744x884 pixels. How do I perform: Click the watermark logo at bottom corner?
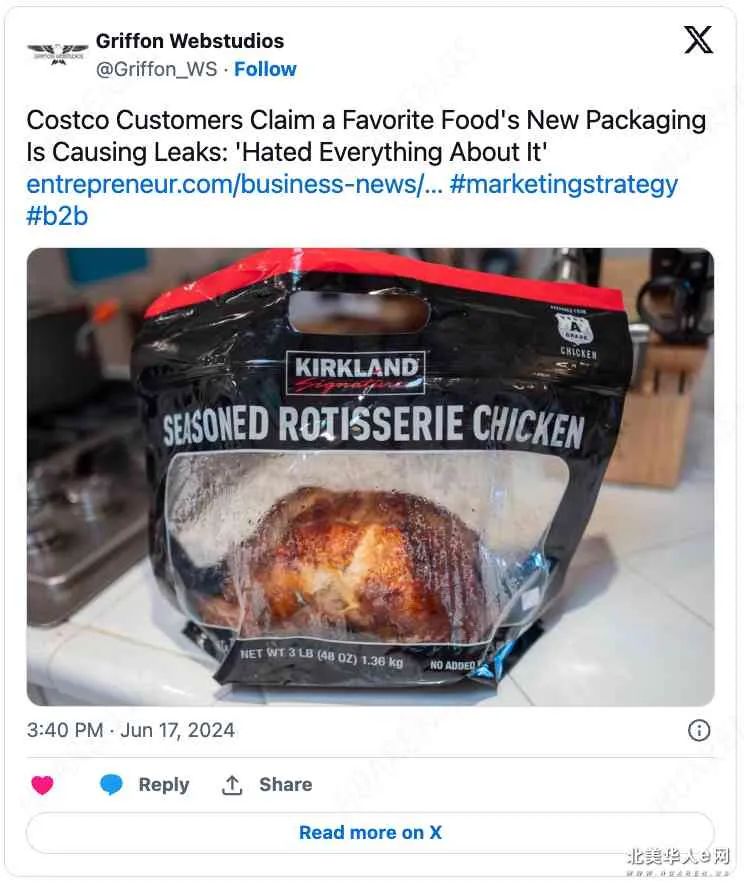pos(678,860)
